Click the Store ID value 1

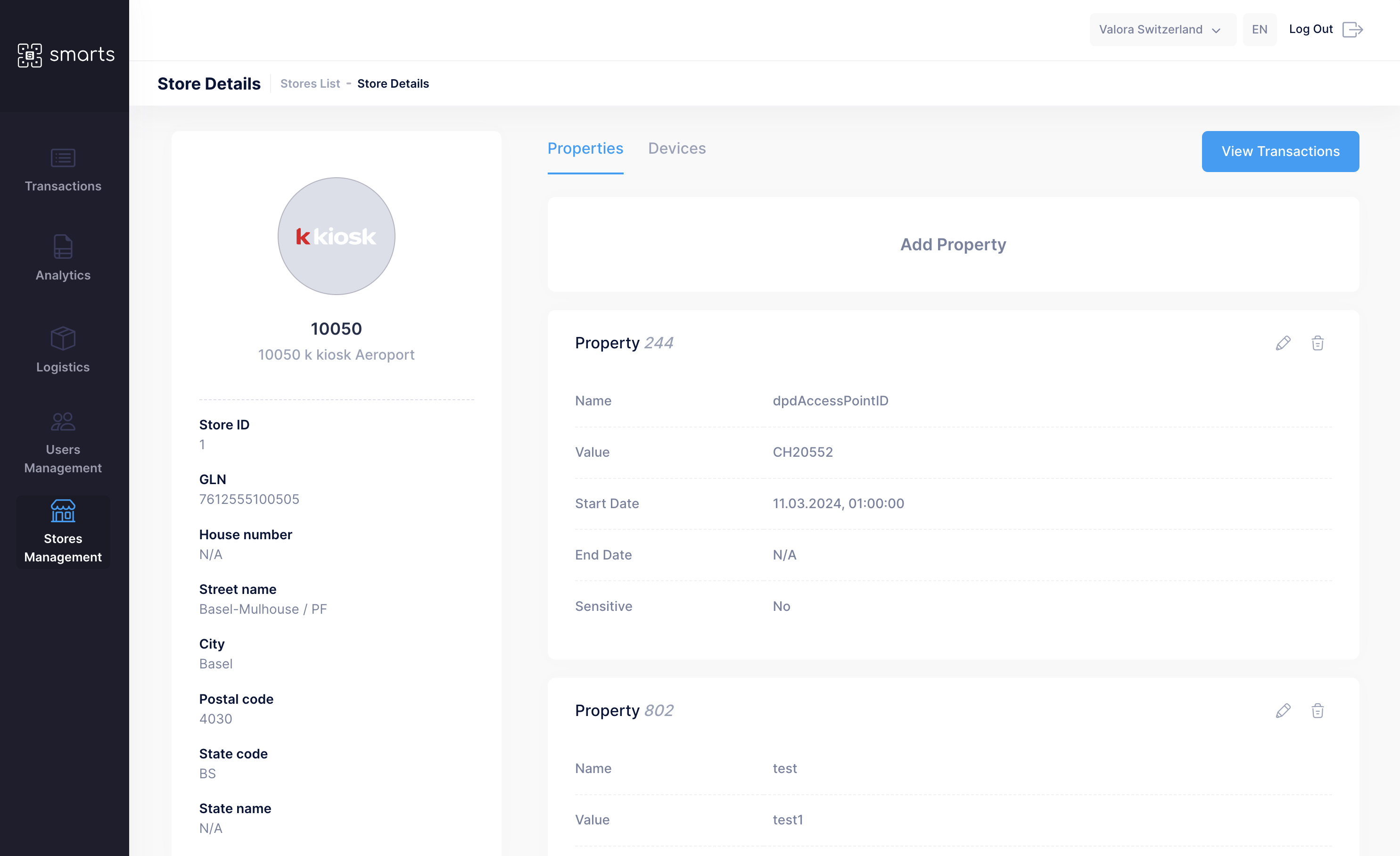[x=202, y=445]
